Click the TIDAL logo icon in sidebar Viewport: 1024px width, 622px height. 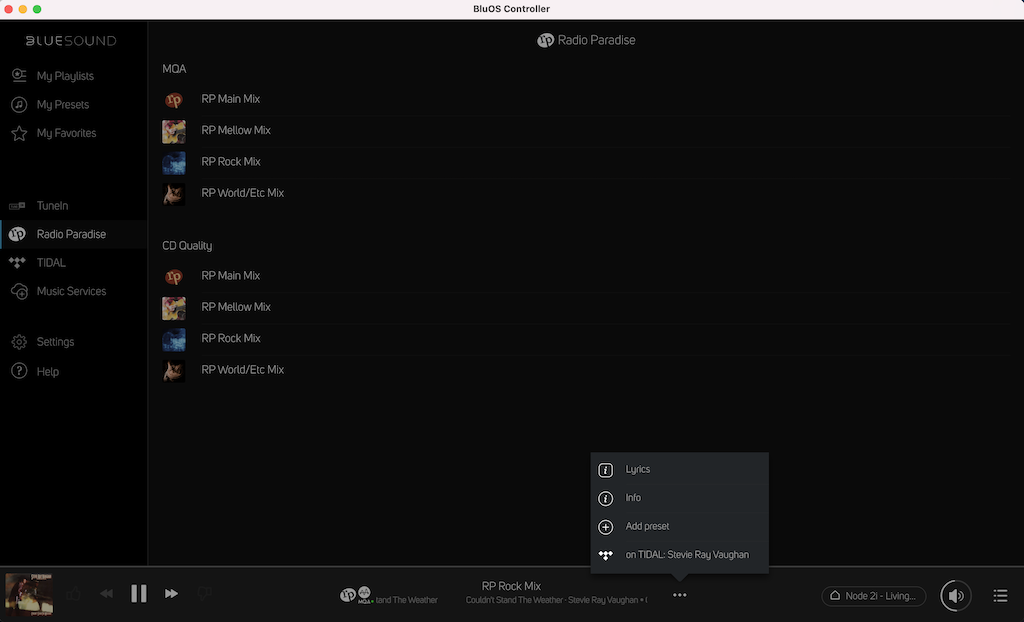18,263
